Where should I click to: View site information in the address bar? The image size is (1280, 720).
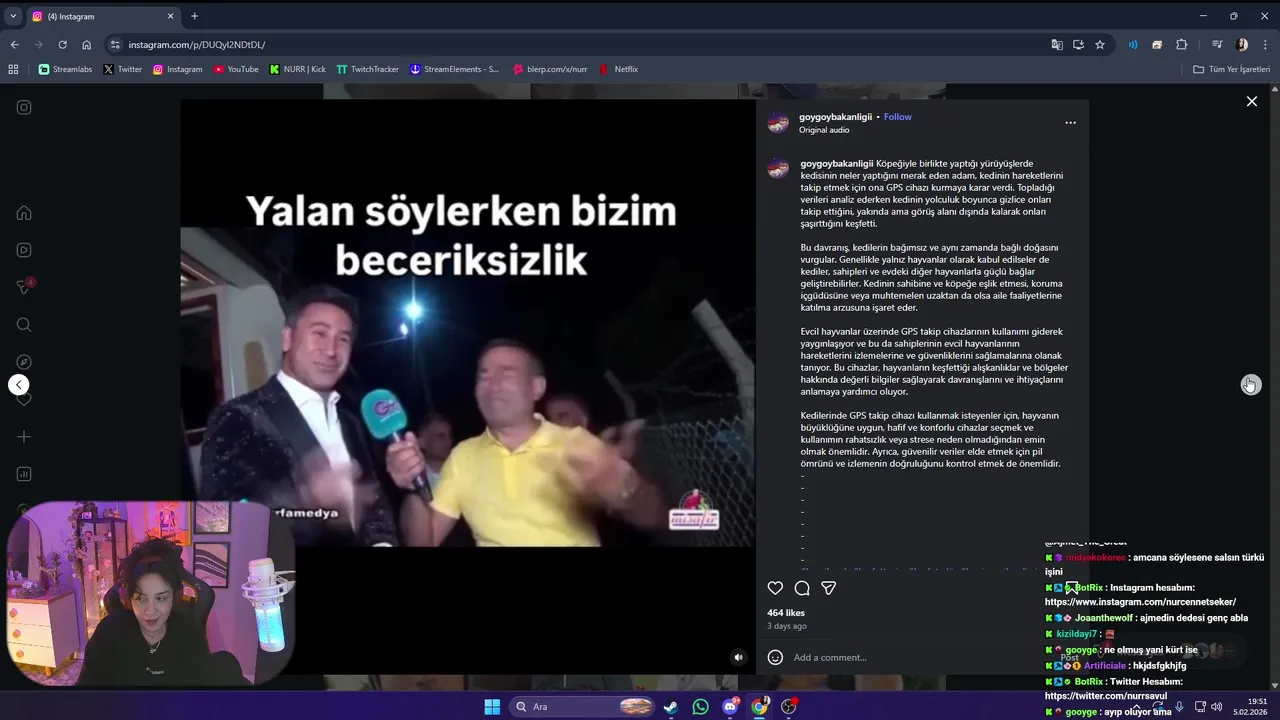point(115,44)
